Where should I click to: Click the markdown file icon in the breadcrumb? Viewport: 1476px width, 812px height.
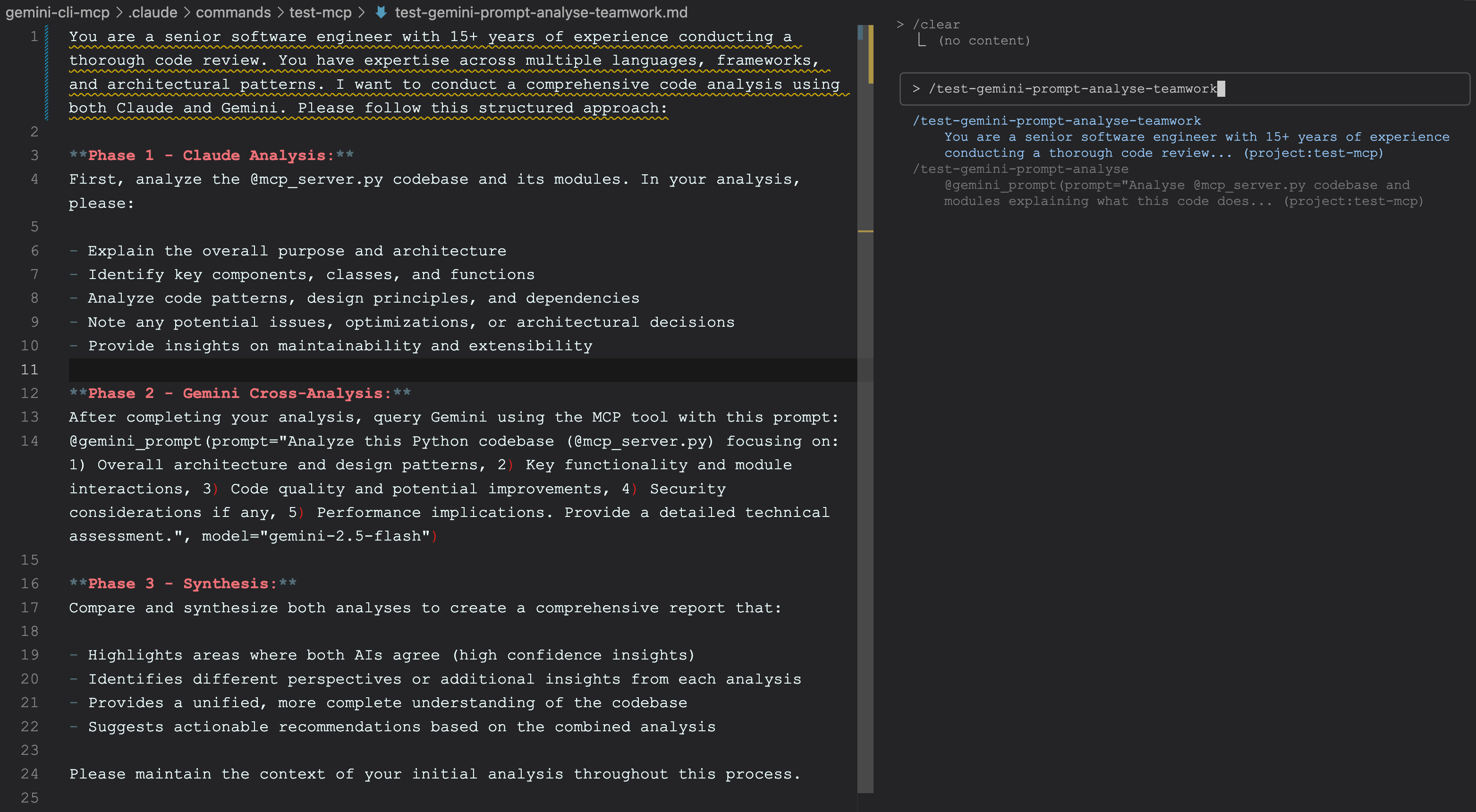[381, 12]
